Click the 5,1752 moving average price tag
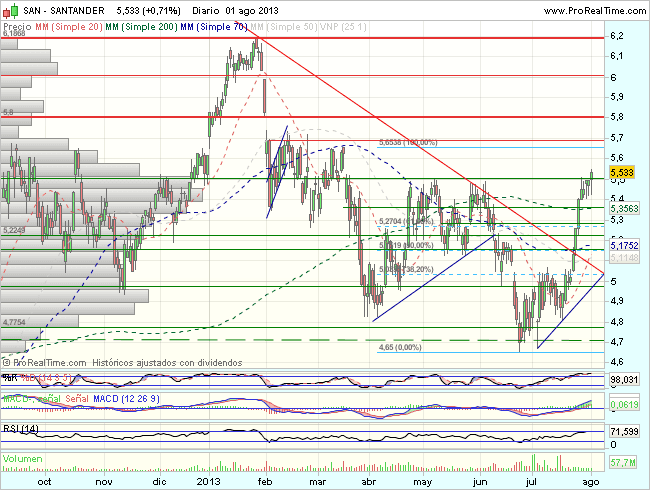650x490 pixels. [x=623, y=245]
